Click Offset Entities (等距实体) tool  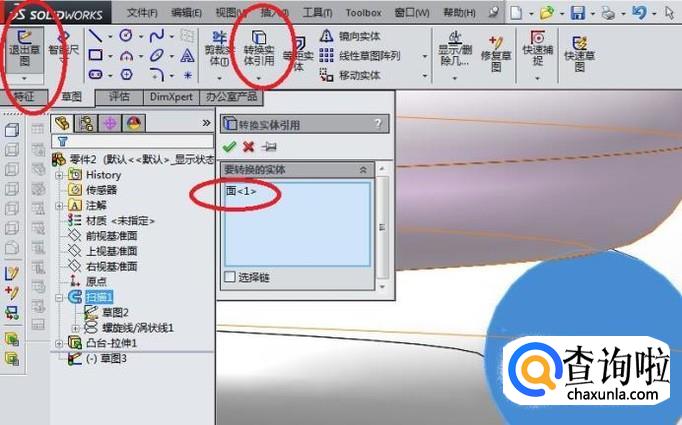pos(298,53)
